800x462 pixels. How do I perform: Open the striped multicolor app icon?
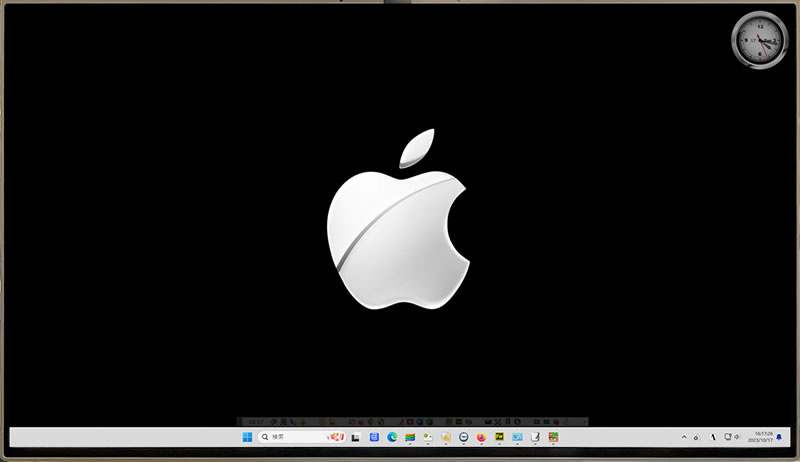[x=410, y=438]
